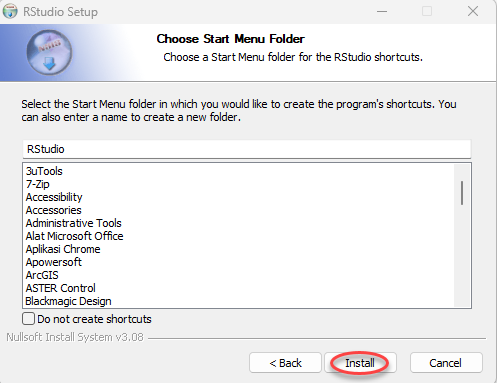
Task: Pick Accessories from the folder list
Action: point(54,210)
